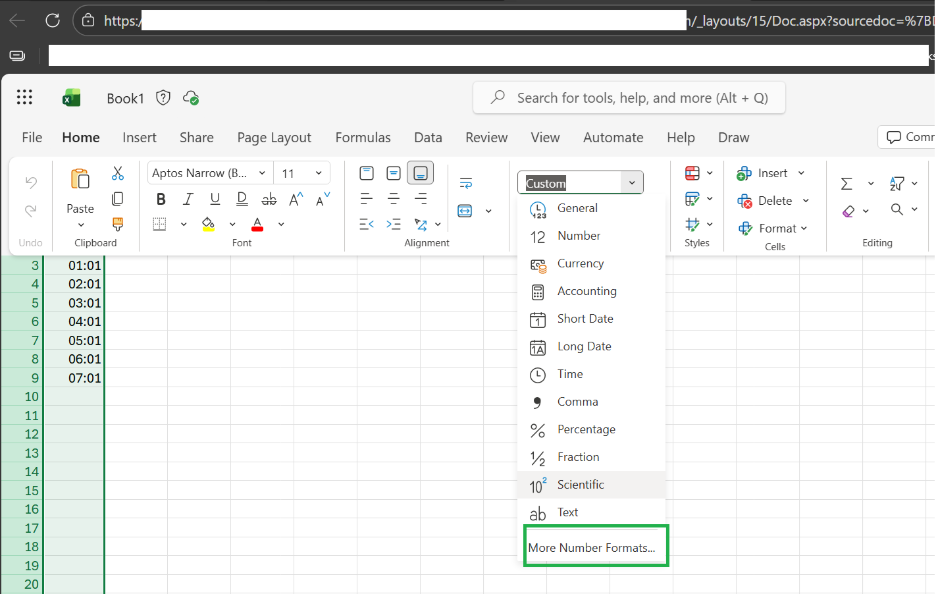Viewport: 936px width, 594px height.
Task: Select Percentage format from list
Action: [x=591, y=430]
